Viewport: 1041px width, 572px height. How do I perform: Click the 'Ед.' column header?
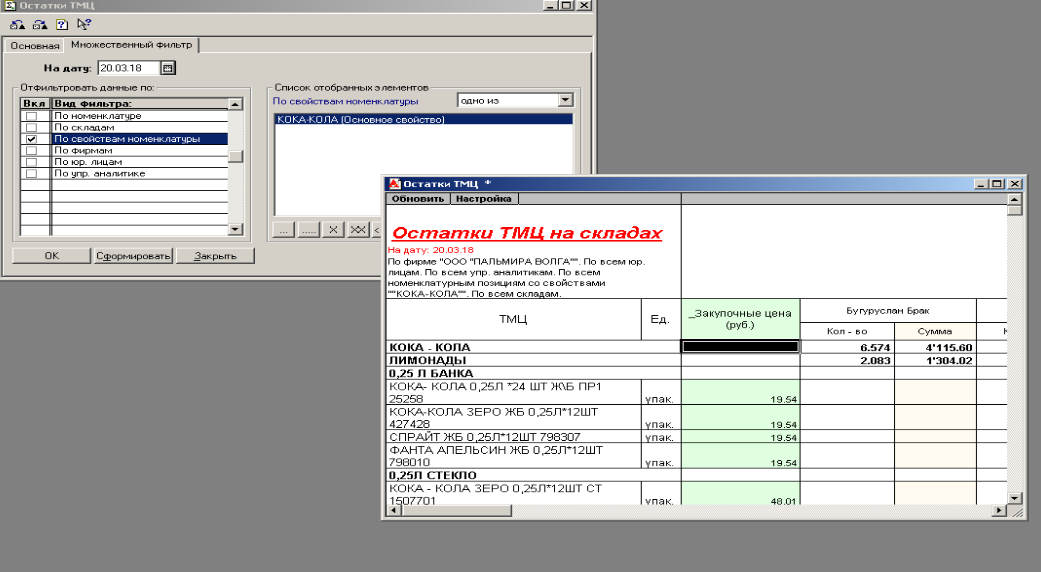[661, 319]
